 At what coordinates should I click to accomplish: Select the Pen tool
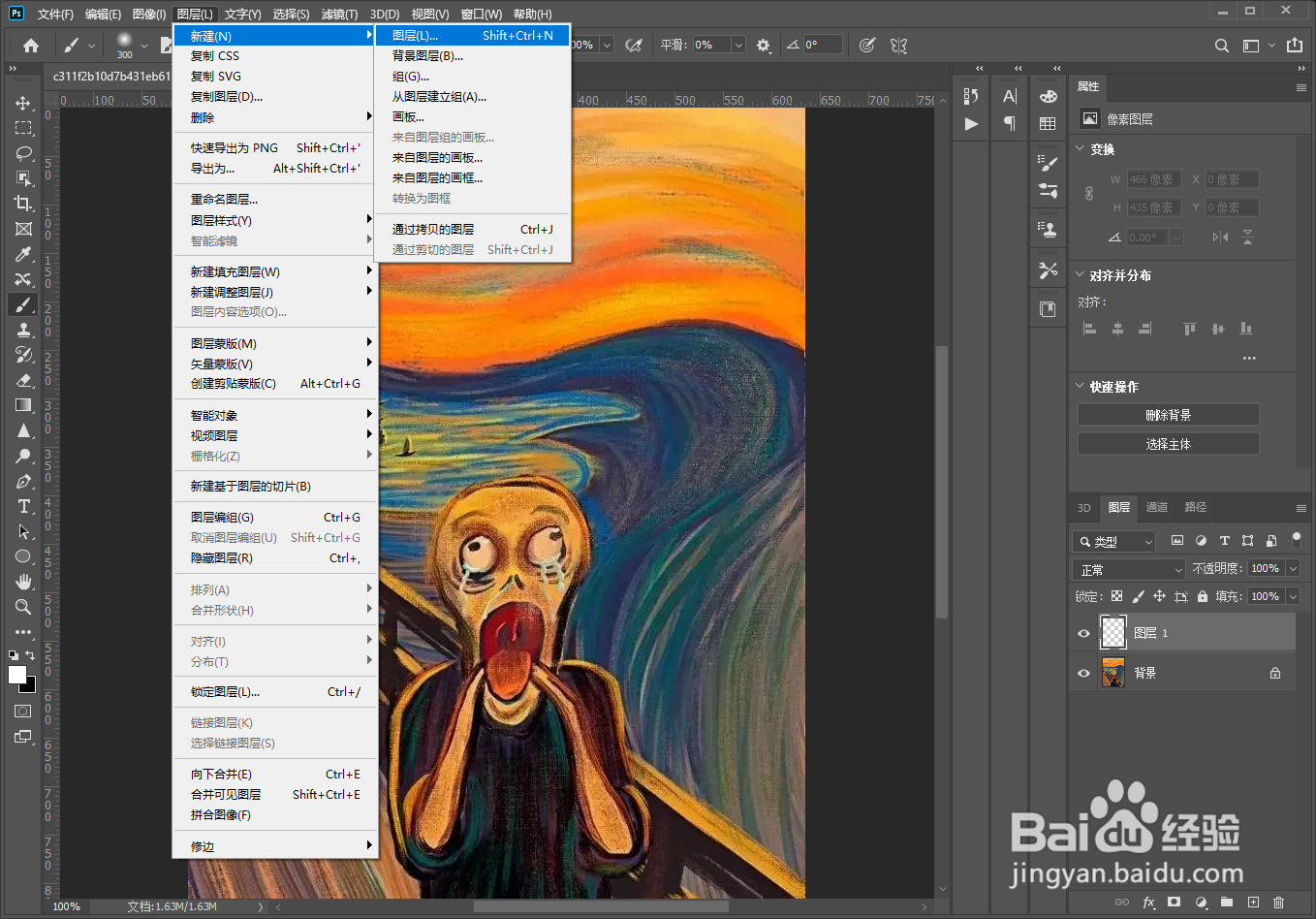point(23,481)
